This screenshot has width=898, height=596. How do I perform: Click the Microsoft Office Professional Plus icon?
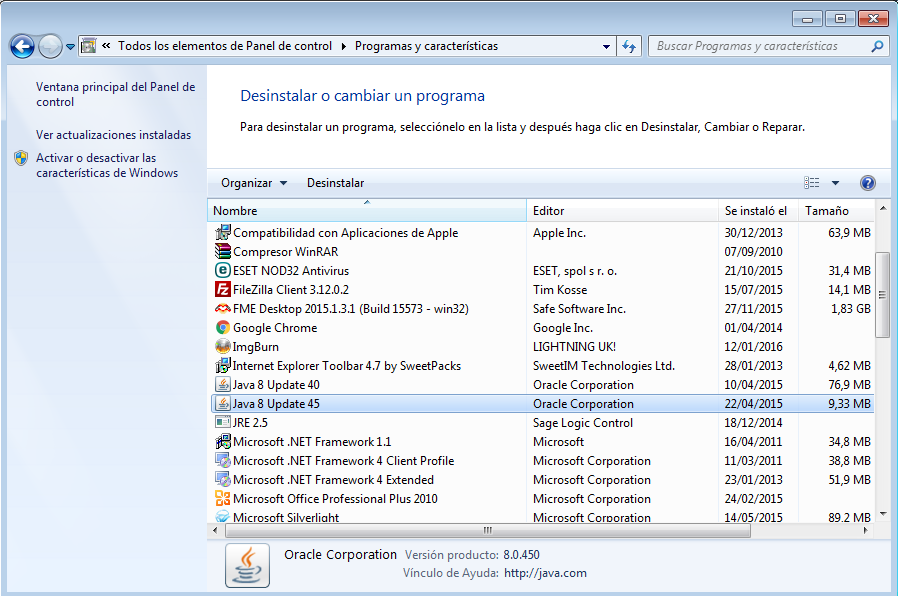(223, 499)
